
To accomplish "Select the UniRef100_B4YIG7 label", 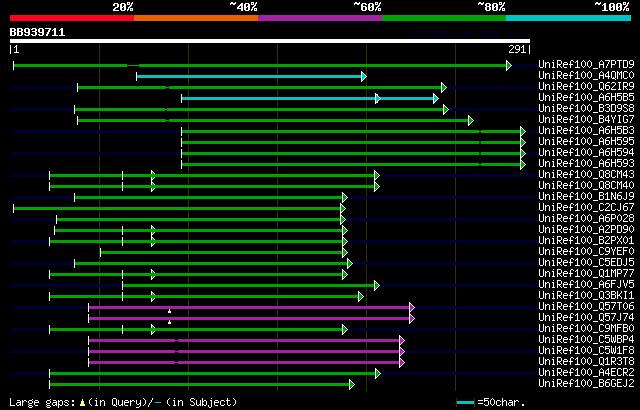I will 586,120.
